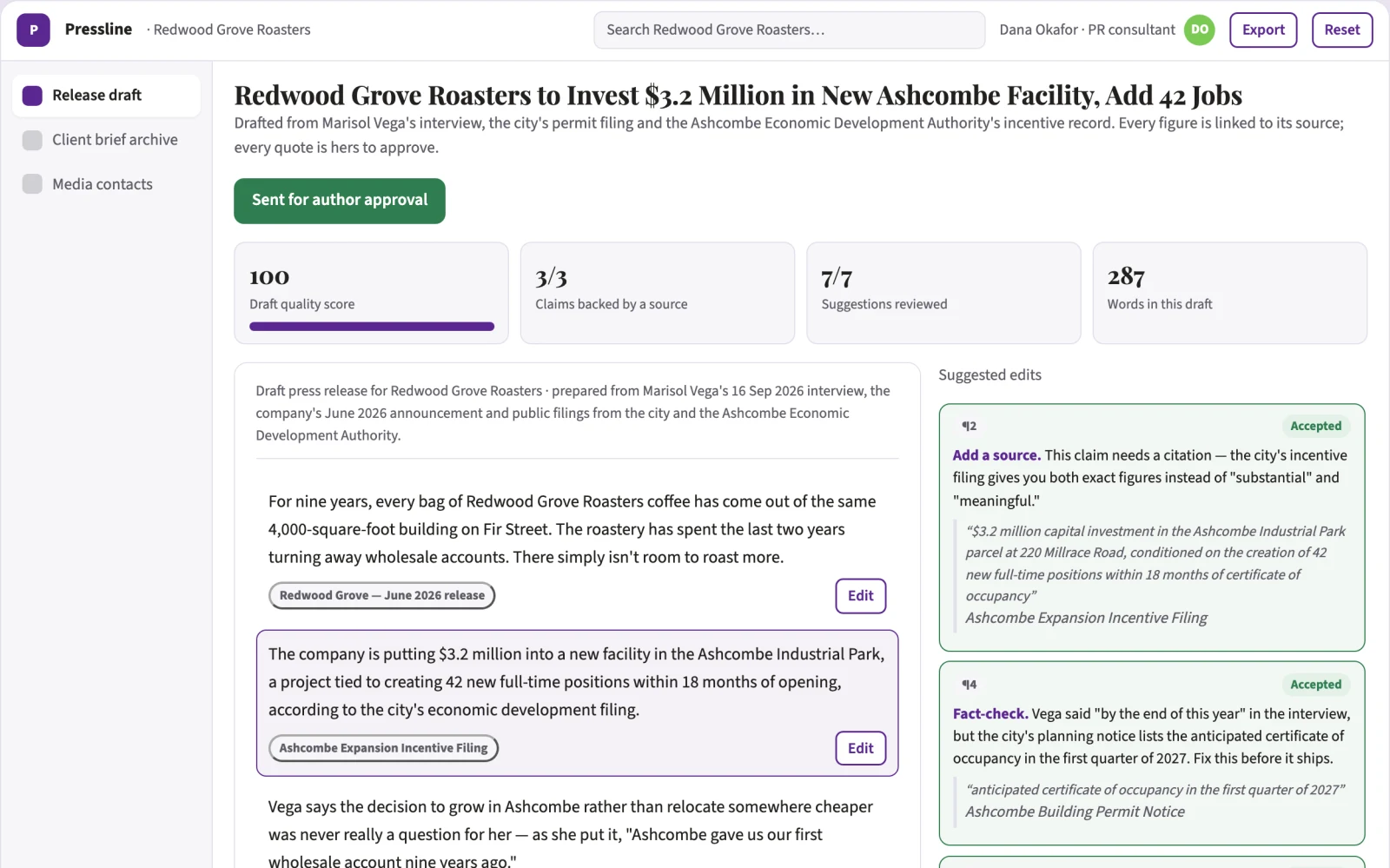Open the Release draft section

pyautogui.click(x=106, y=96)
